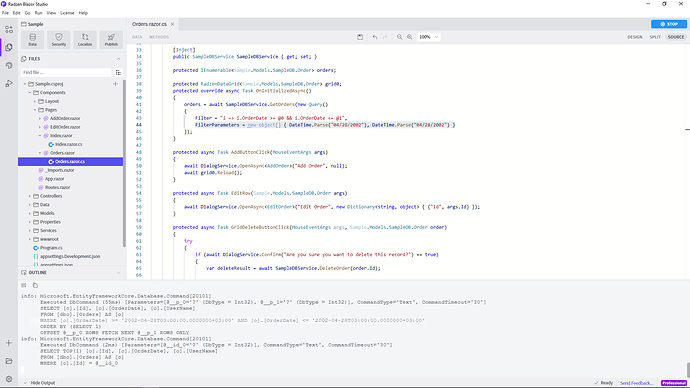The image size is (690, 388).
Task: Zoom out with the magnifier minus icon
Action: (400, 37)
